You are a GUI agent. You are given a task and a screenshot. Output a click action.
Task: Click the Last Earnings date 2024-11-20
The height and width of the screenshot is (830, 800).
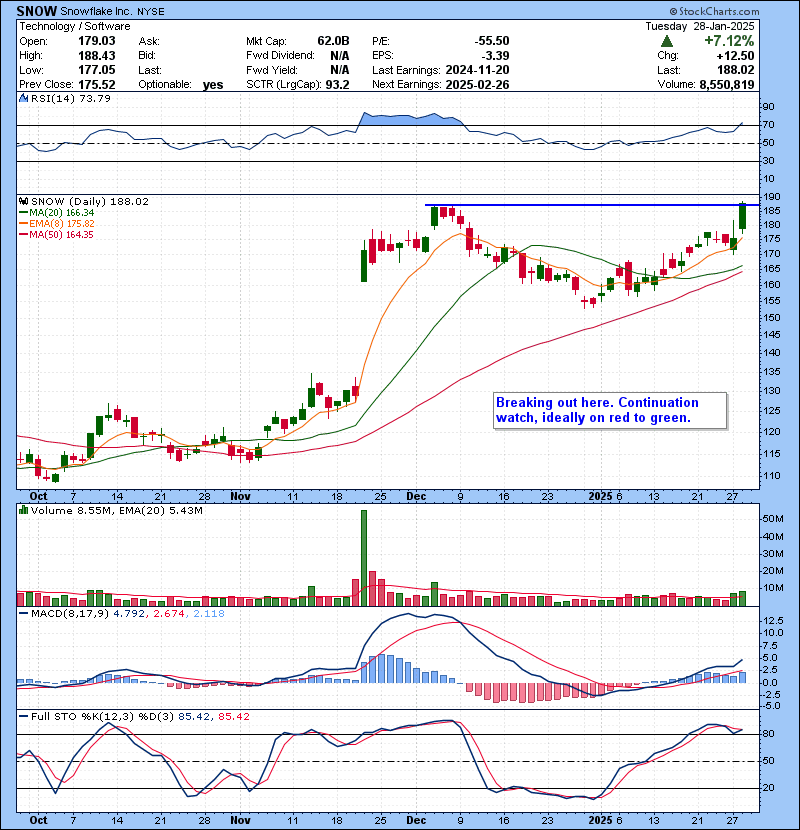(477, 70)
